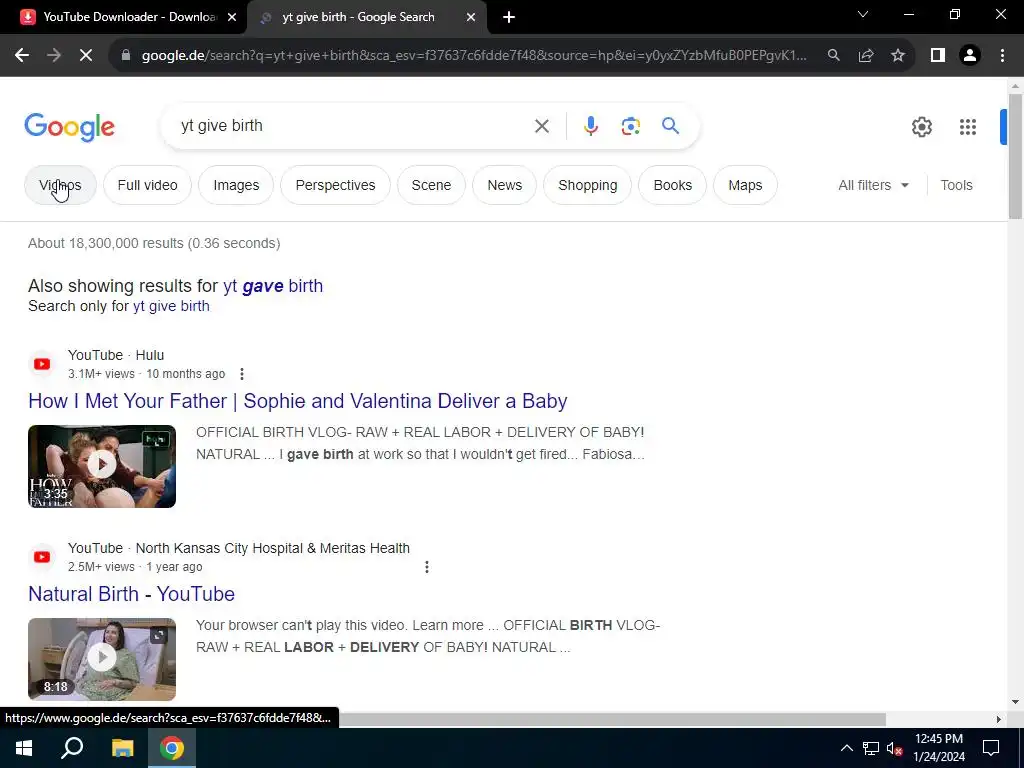This screenshot has height=768, width=1024.
Task: Close the YouTube Downloader tab
Action: click(x=232, y=17)
